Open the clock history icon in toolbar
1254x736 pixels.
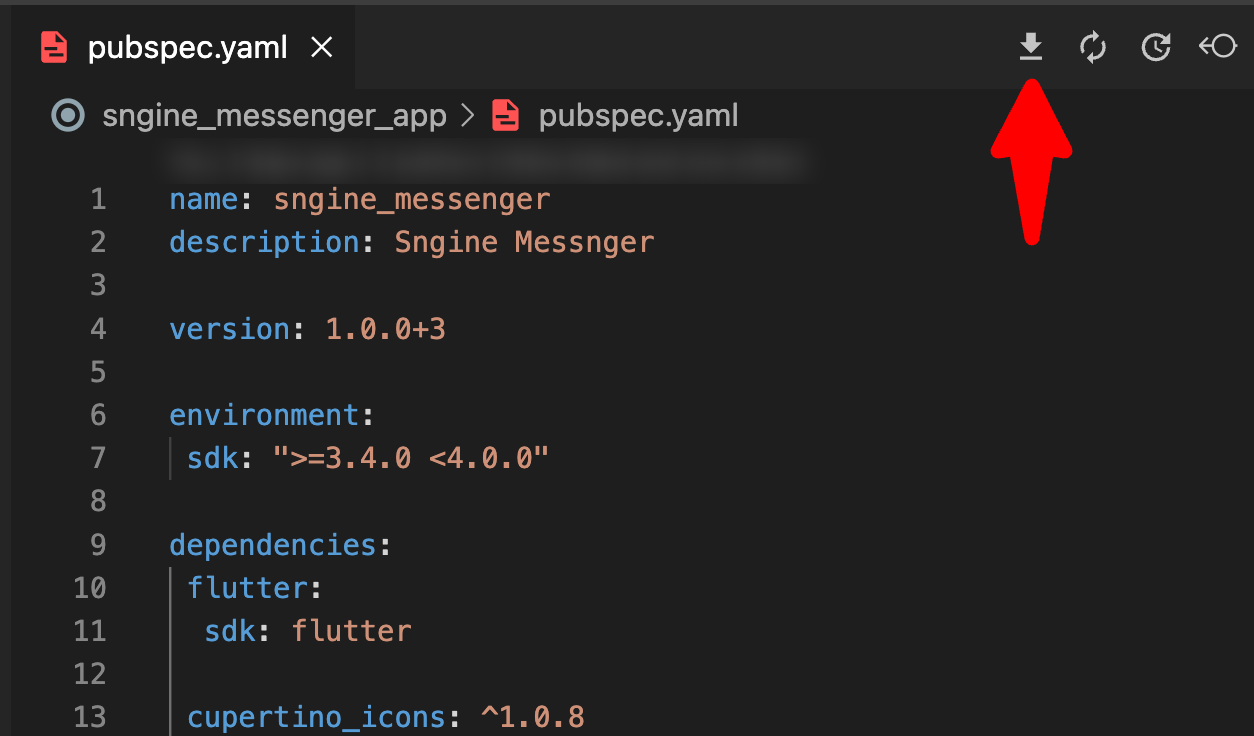[1156, 47]
